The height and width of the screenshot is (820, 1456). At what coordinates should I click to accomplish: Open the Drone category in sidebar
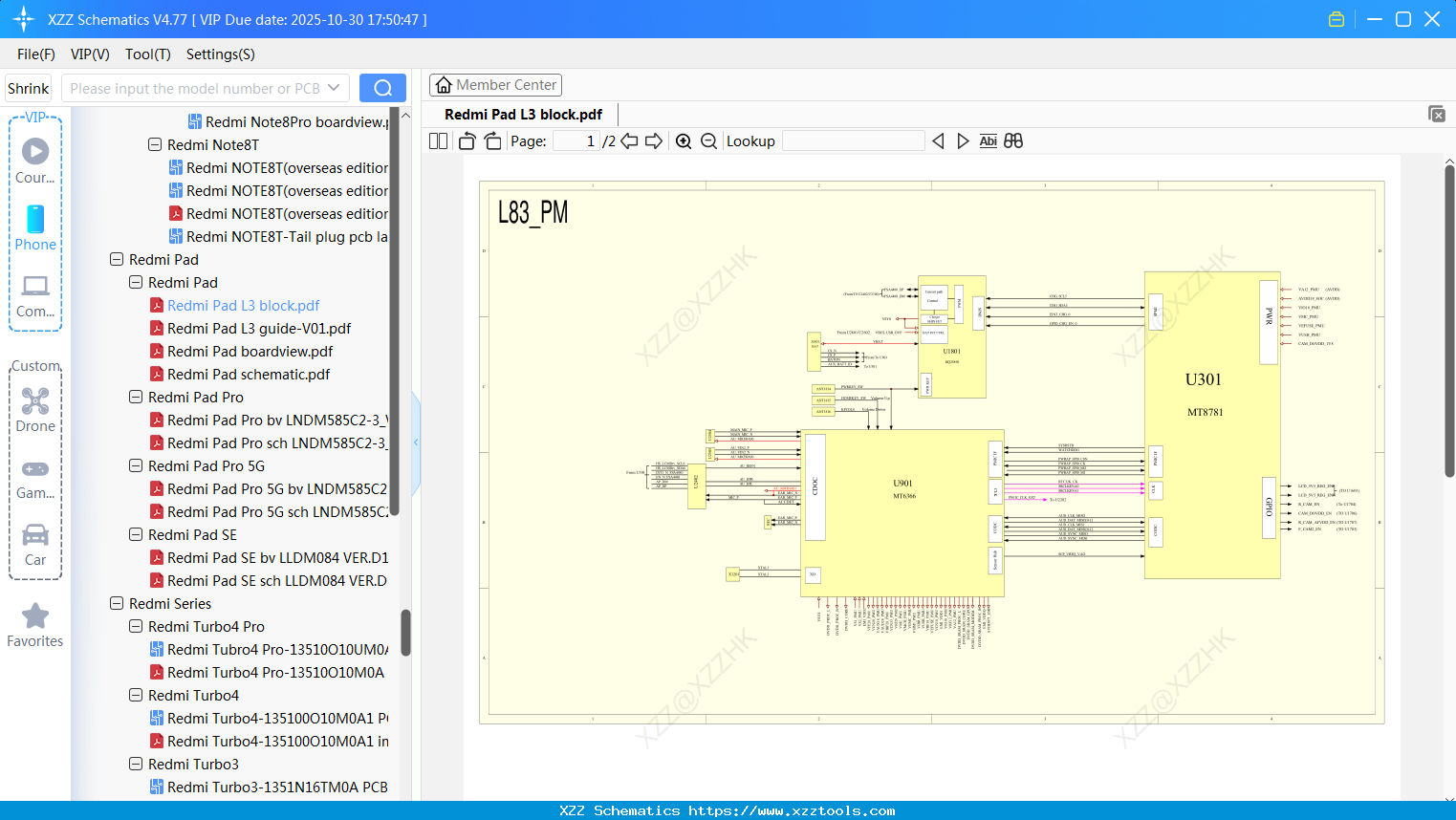(35, 410)
